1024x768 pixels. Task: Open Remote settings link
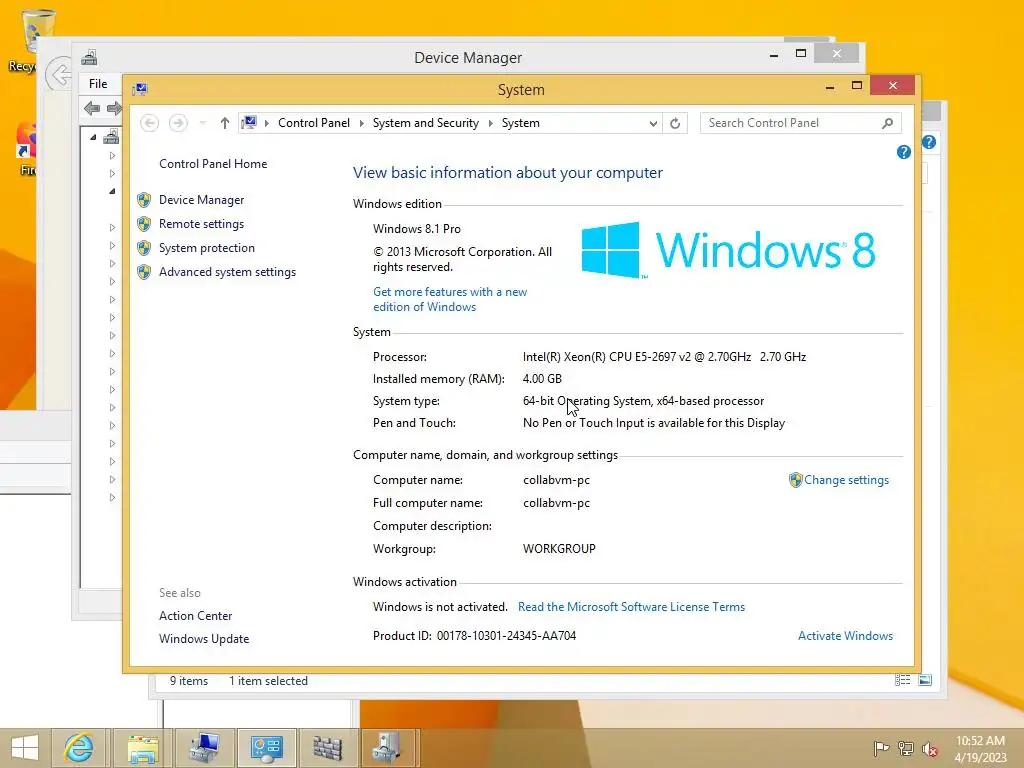click(x=201, y=224)
